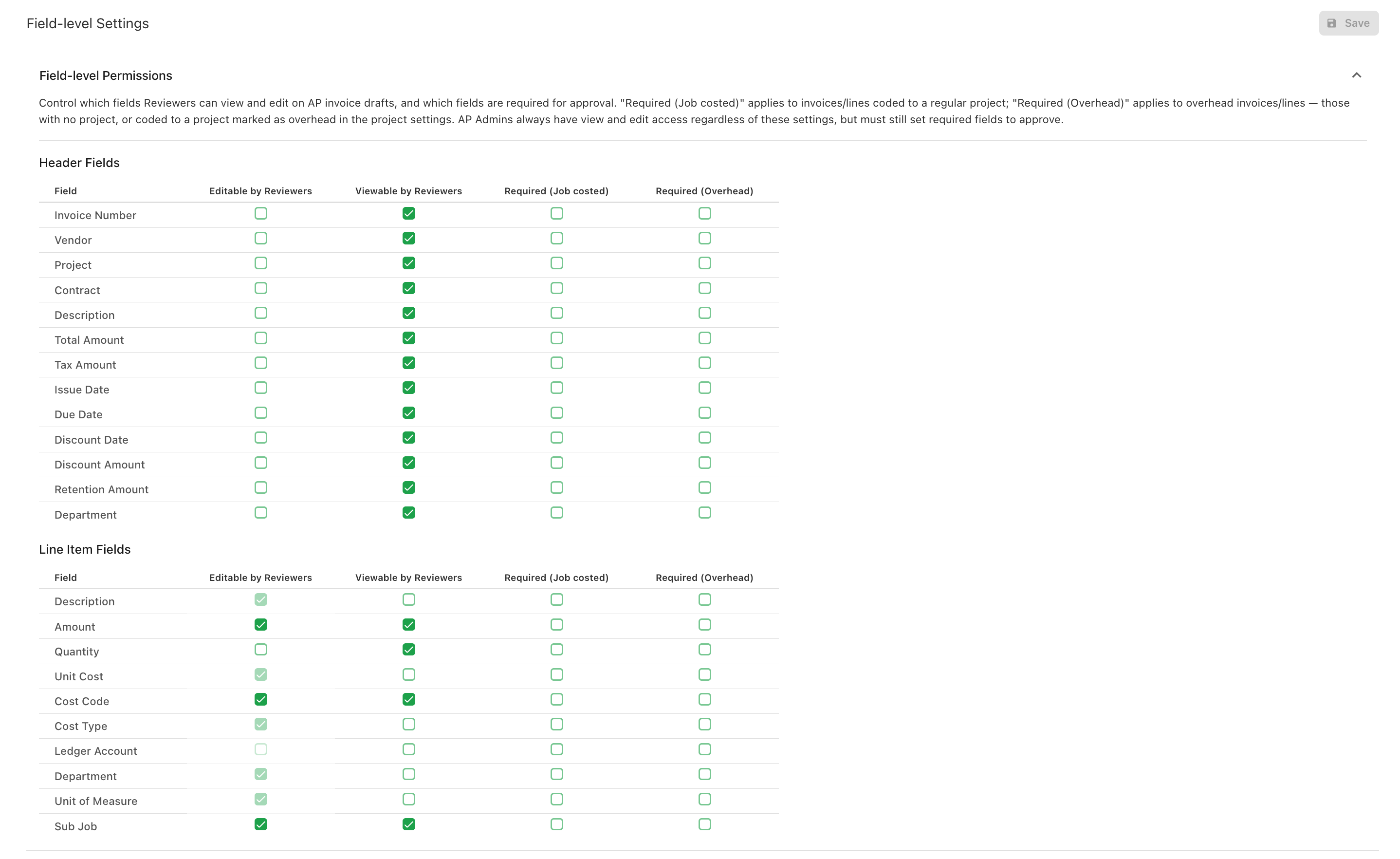1400x859 pixels.
Task: Uncheck Editable by Reviewers for Sub Job
Action: point(261,824)
